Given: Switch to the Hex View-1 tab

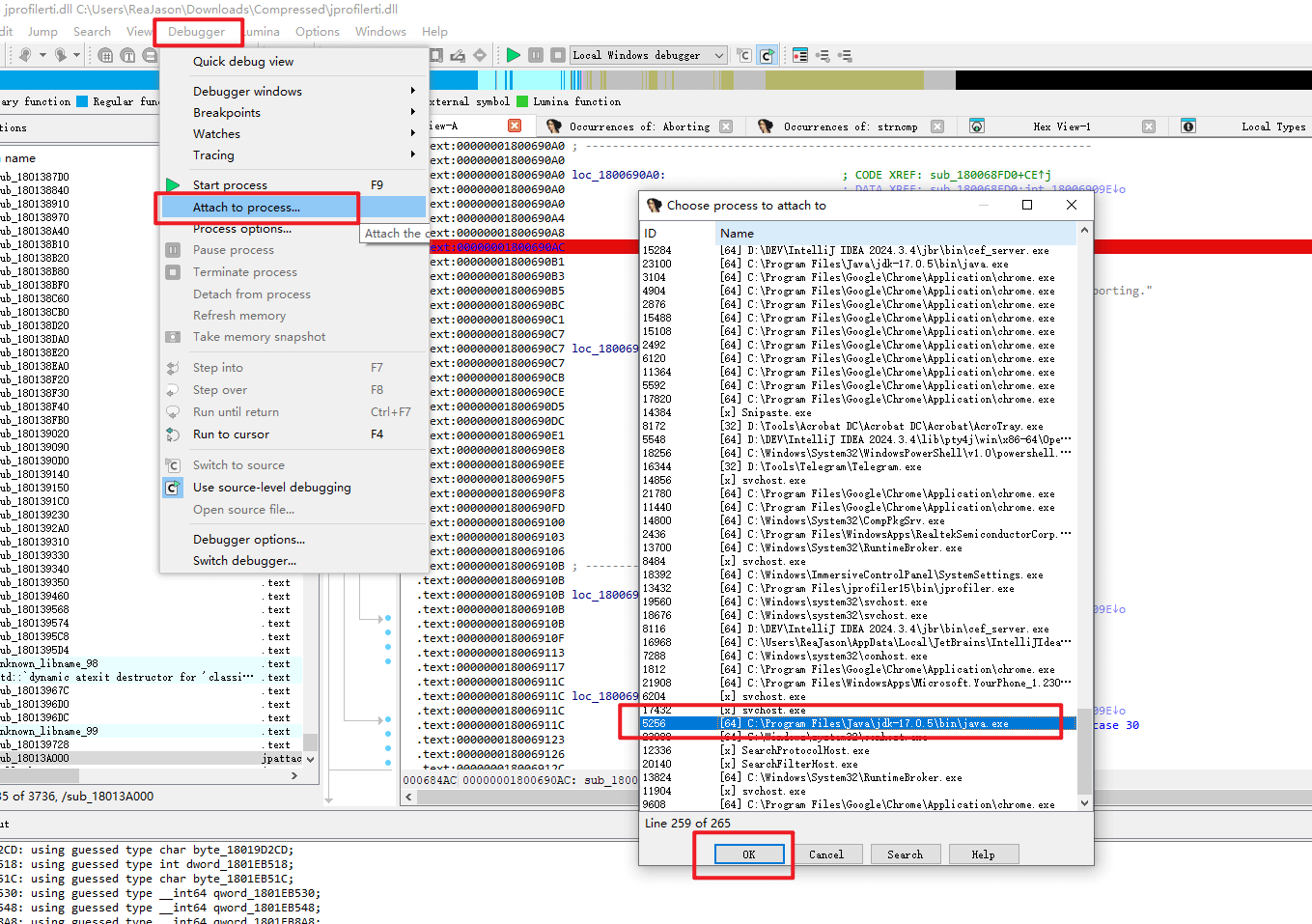Looking at the screenshot, I should [1062, 126].
